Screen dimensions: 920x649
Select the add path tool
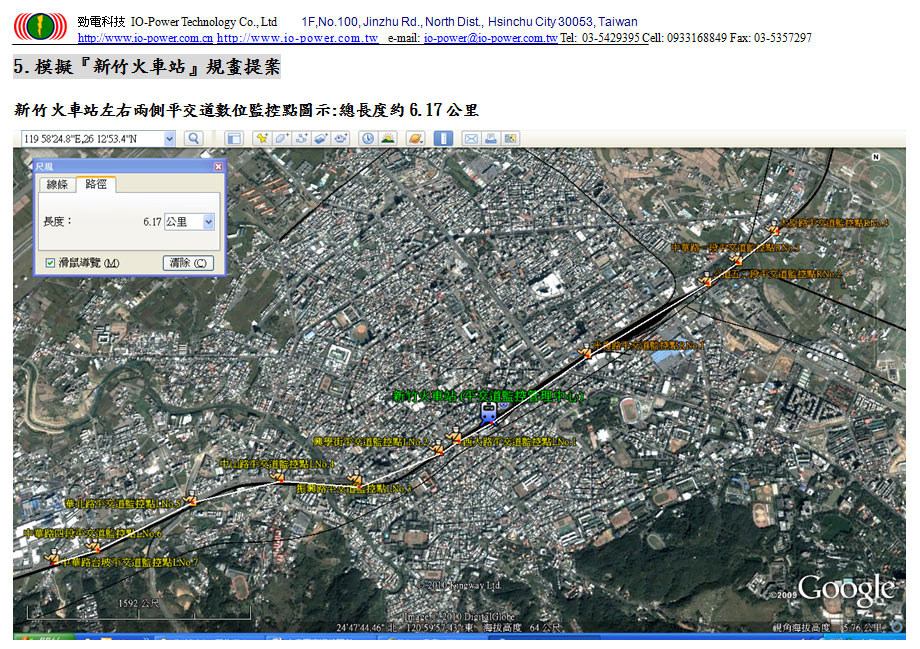[x=301, y=138]
